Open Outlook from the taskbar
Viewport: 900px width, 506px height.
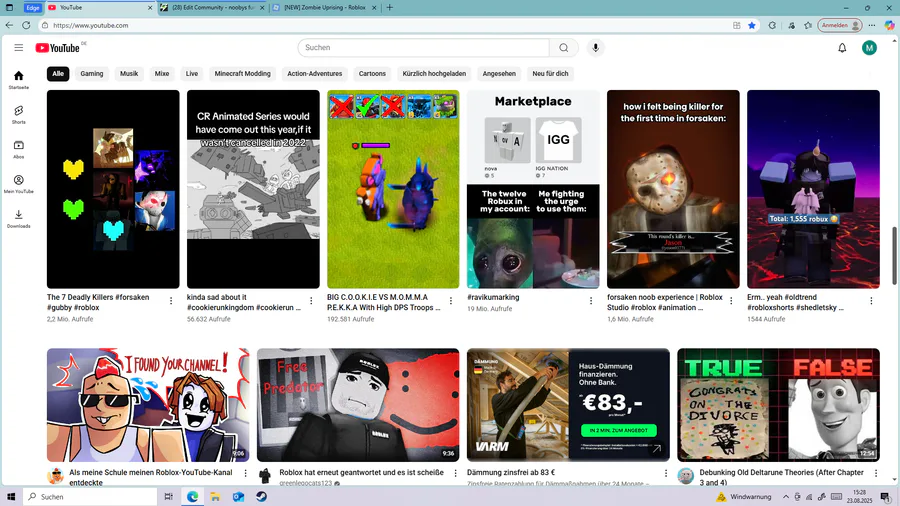tap(238, 497)
